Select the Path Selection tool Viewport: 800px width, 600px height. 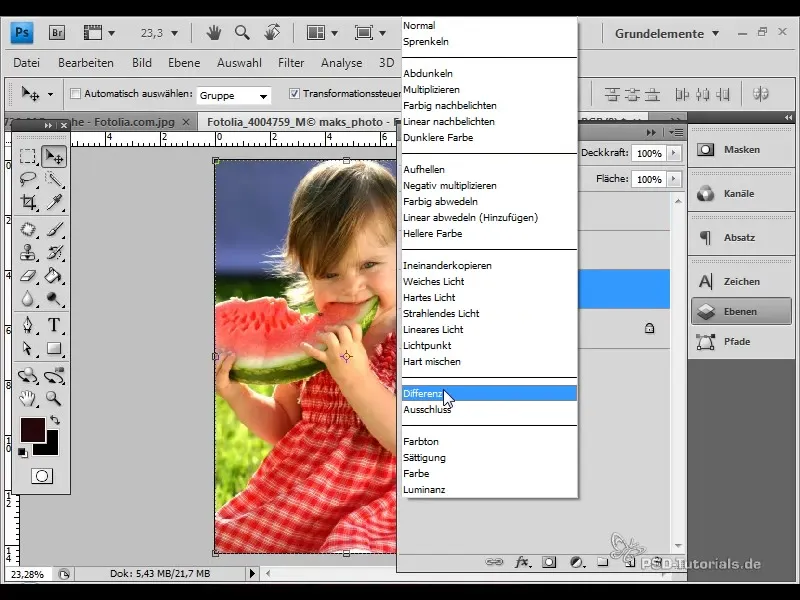(28, 348)
